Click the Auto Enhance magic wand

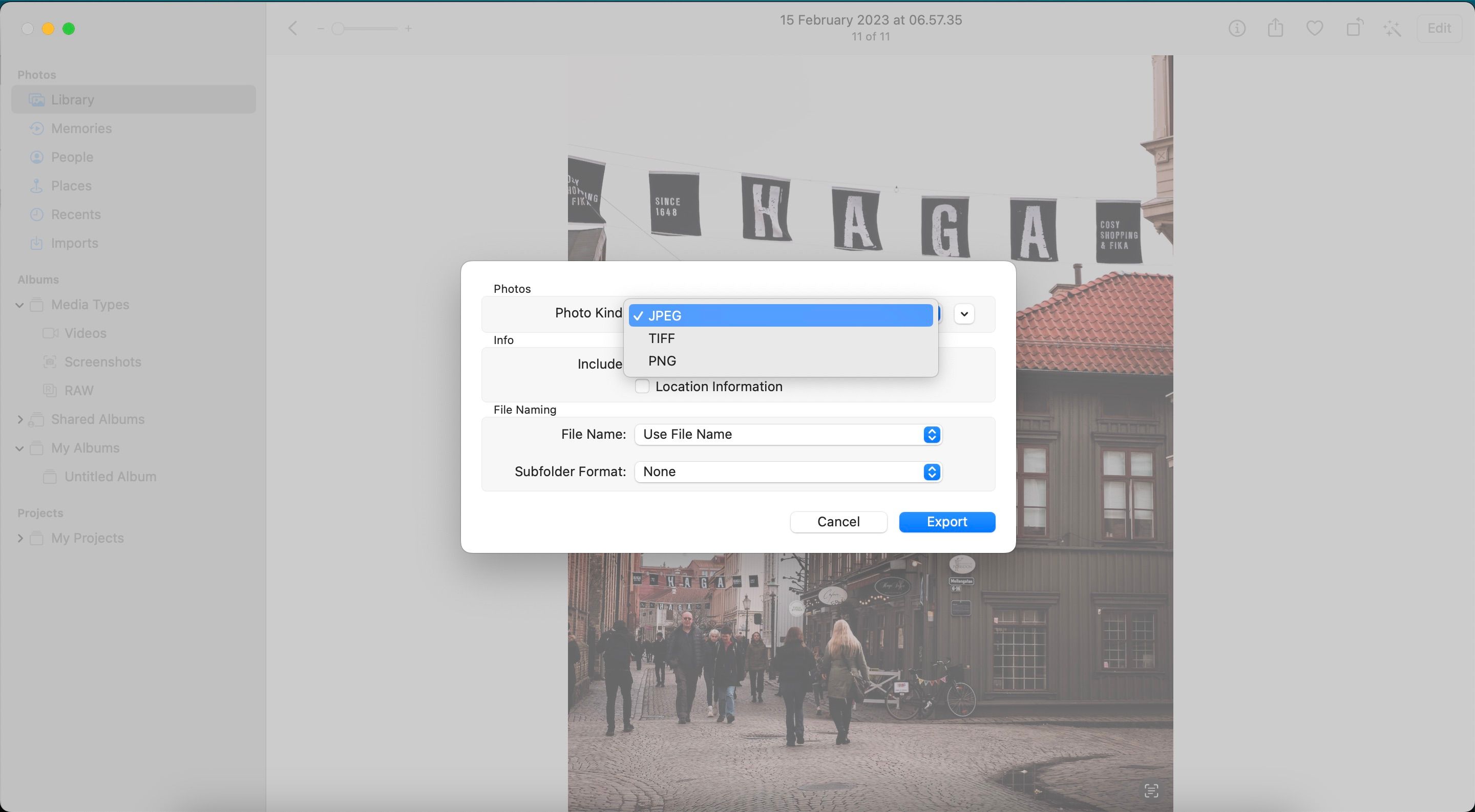point(1392,28)
